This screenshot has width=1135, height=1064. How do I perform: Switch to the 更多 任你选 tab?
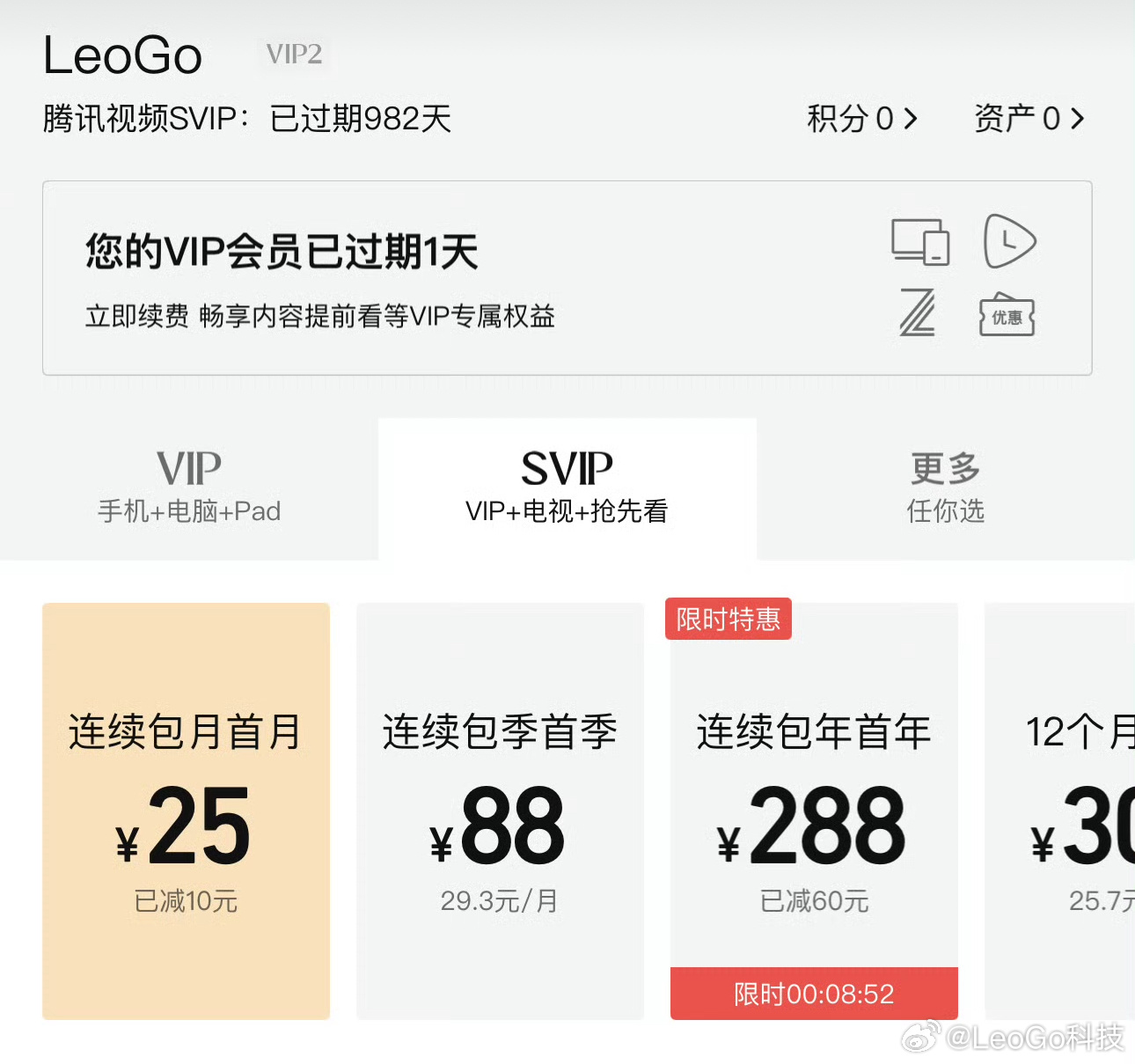point(944,486)
